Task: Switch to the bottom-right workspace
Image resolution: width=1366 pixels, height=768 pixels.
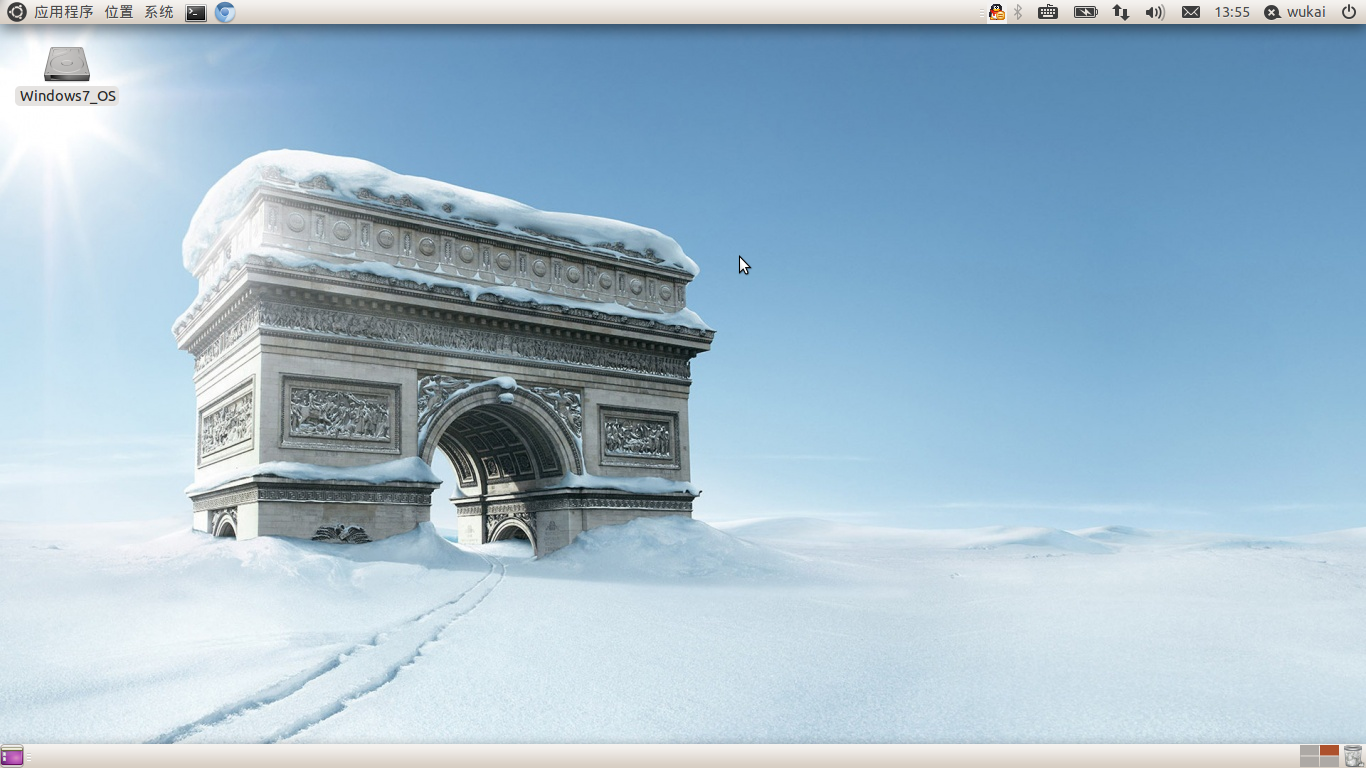Action: 1329,762
